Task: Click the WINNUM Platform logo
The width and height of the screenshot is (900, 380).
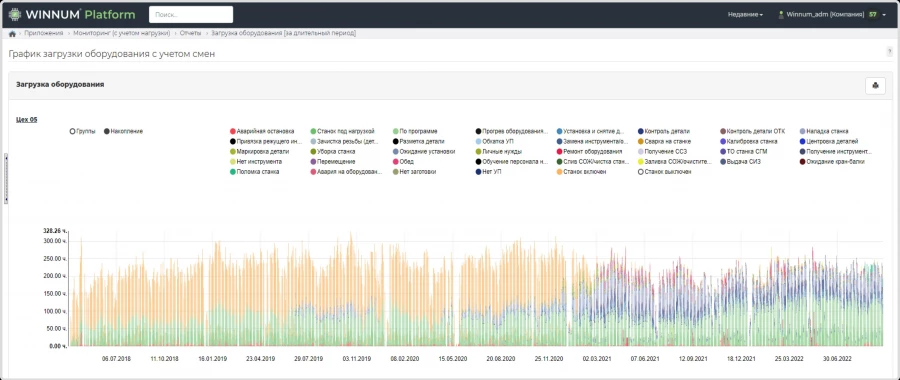Action: click(x=71, y=14)
